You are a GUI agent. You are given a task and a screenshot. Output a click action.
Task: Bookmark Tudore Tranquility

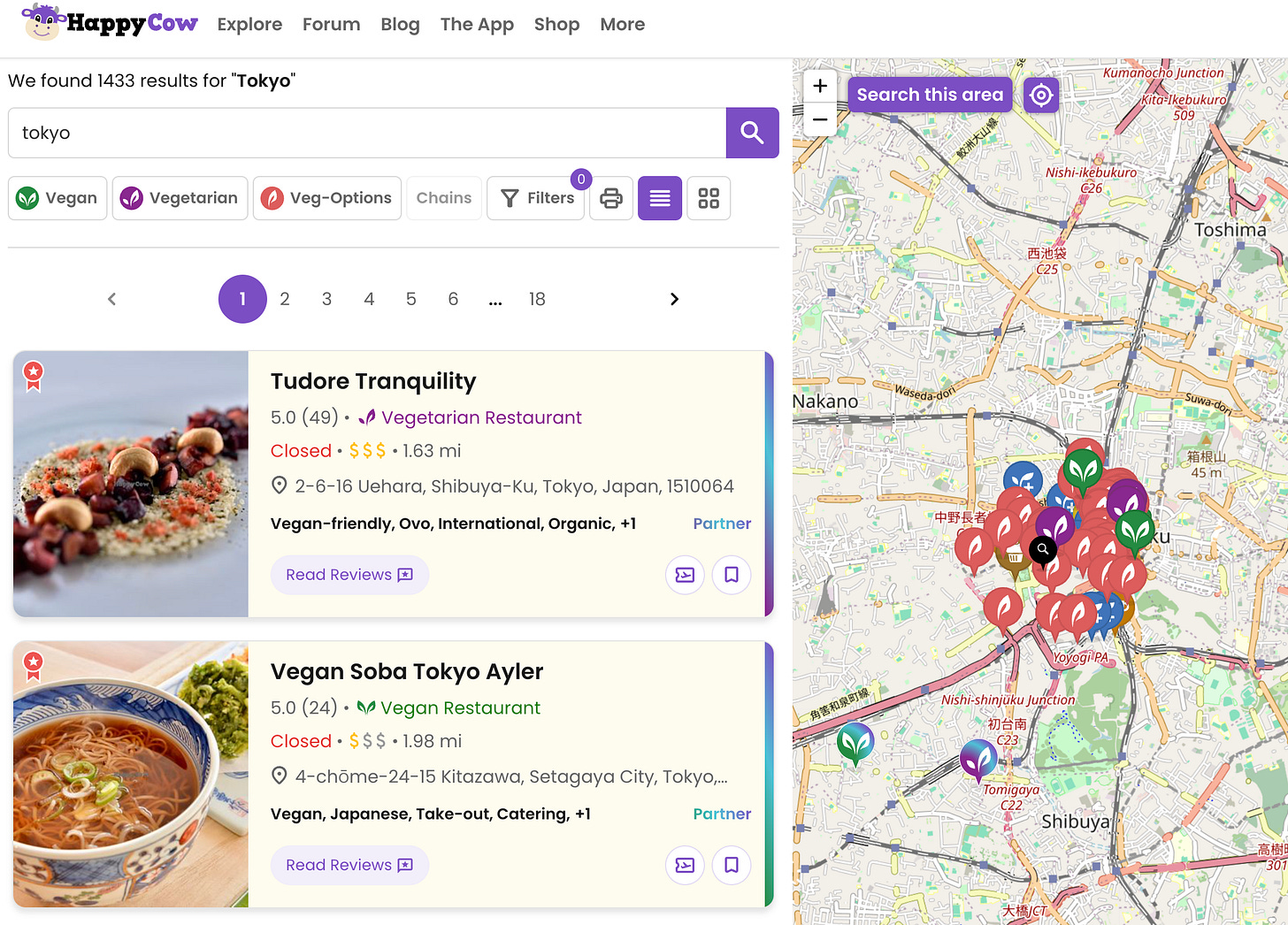click(x=732, y=575)
